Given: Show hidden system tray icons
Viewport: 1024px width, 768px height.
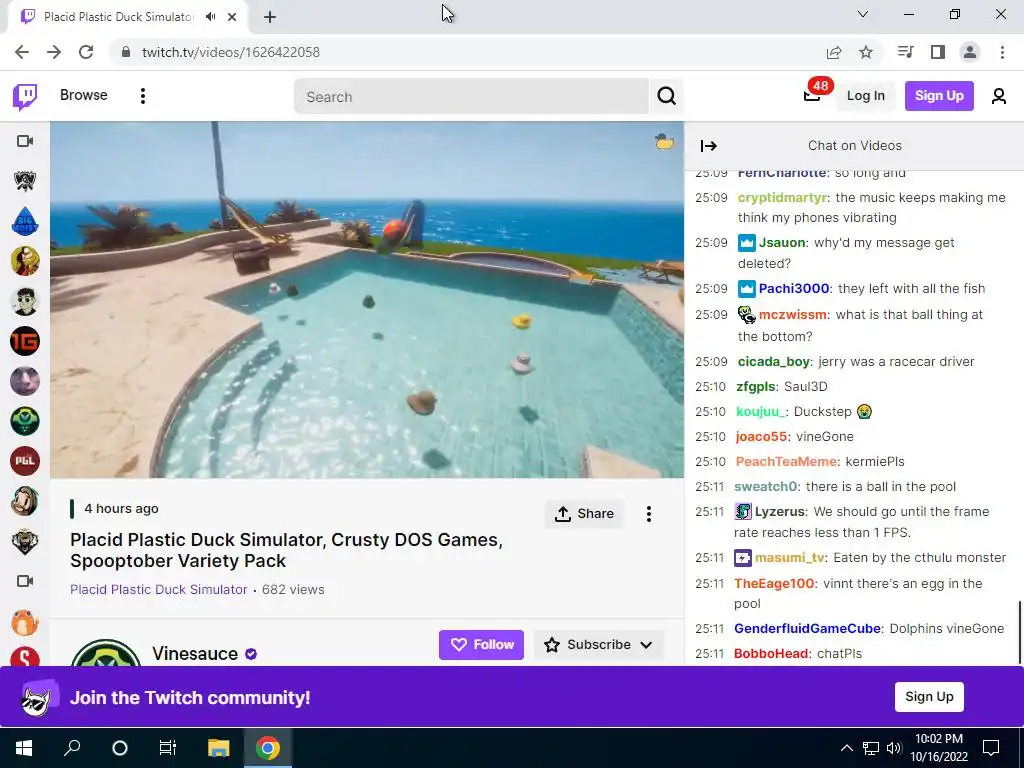Looking at the screenshot, I should [x=846, y=748].
